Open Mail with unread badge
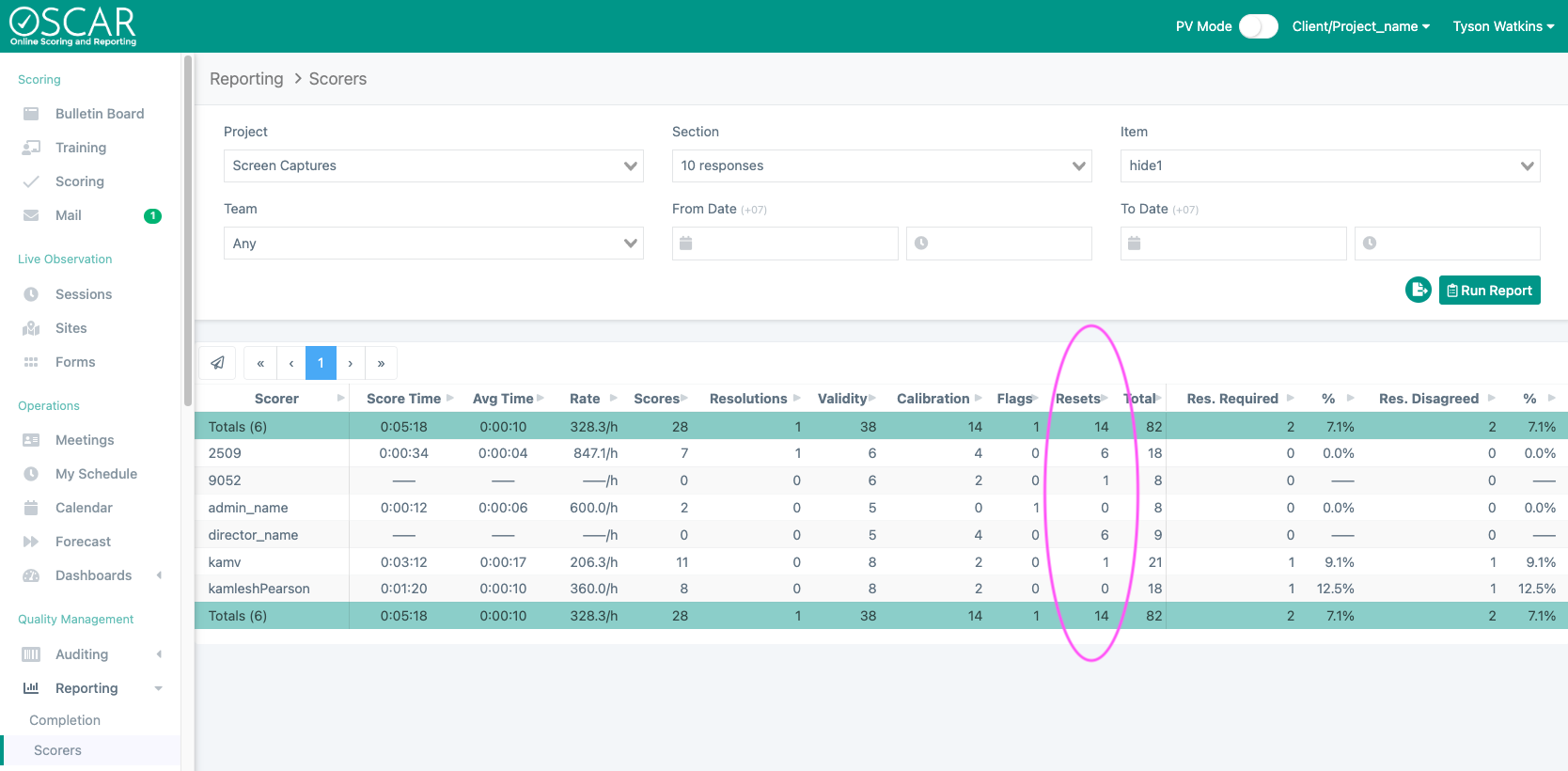 (69, 215)
